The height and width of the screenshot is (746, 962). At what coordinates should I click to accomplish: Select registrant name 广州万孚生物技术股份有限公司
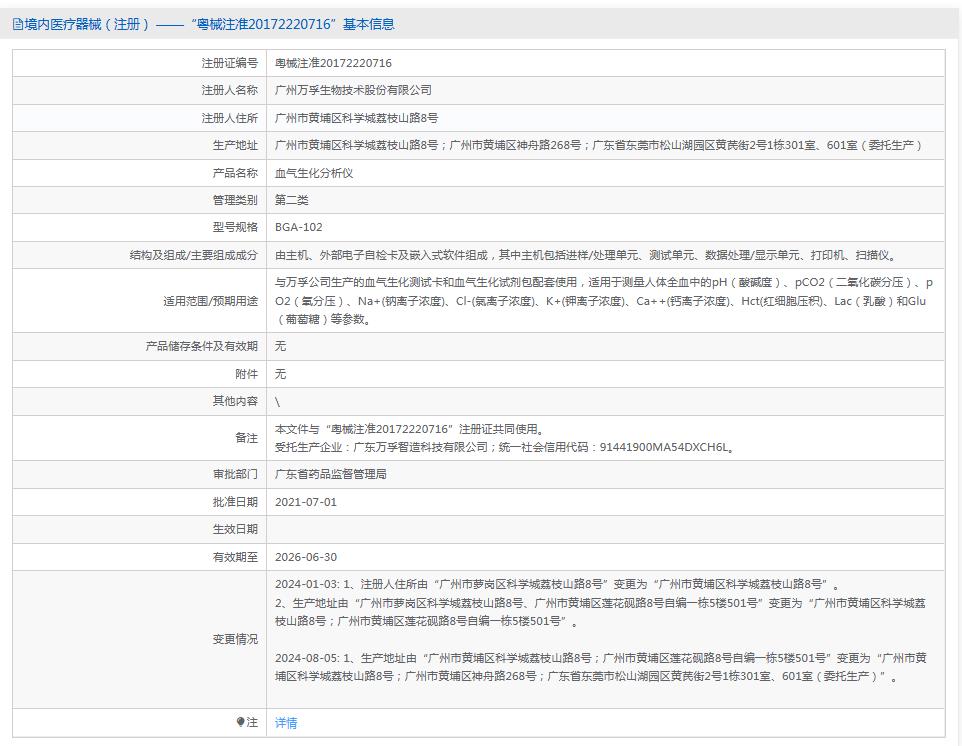(353, 90)
